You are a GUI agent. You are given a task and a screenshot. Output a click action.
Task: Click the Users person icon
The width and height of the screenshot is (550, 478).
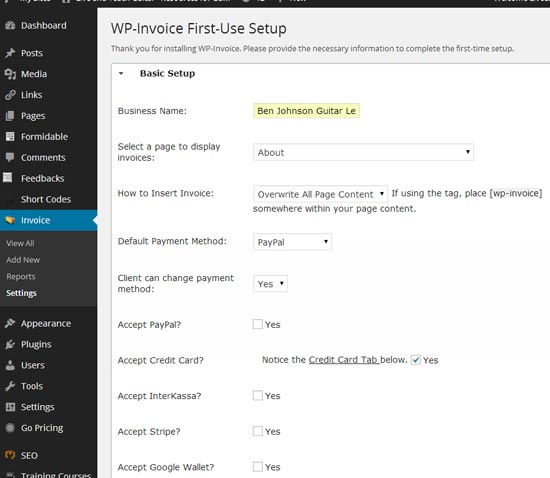coord(10,365)
